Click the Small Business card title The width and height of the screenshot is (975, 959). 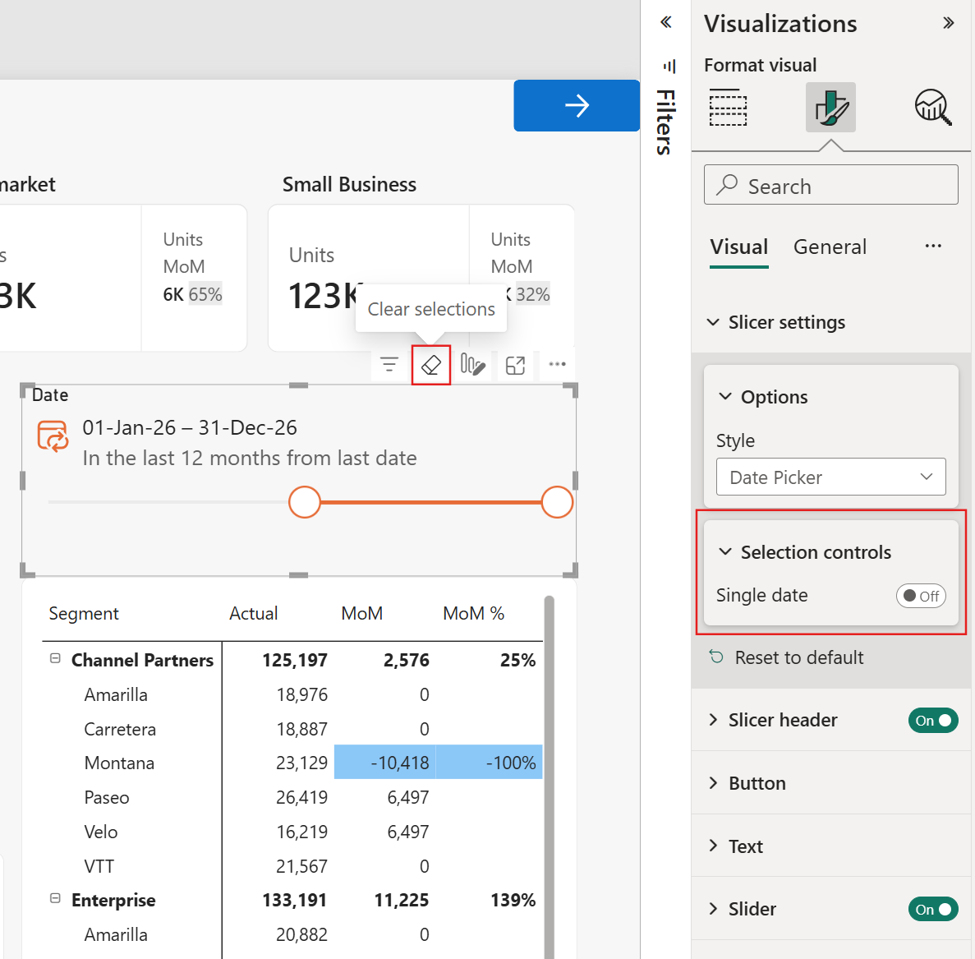(x=349, y=184)
